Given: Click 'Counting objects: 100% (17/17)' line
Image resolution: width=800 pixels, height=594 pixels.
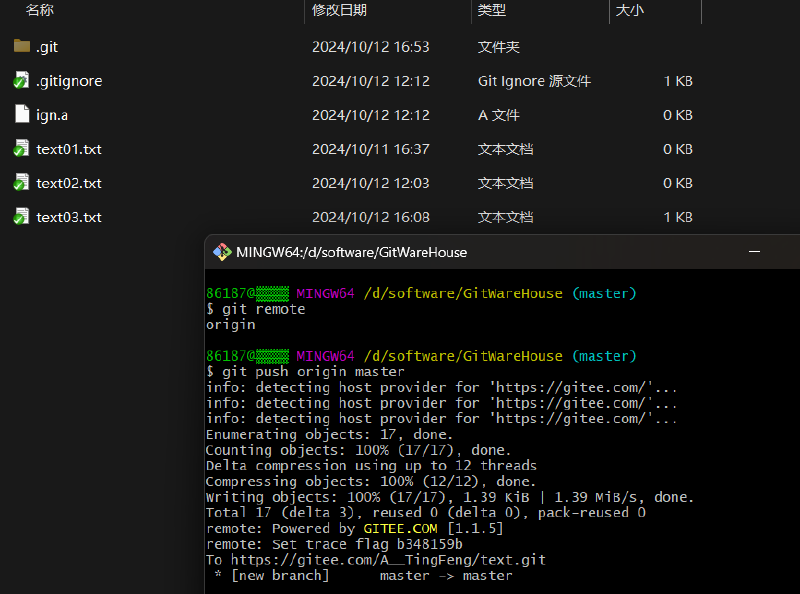Looking at the screenshot, I should pyautogui.click(x=358, y=450).
